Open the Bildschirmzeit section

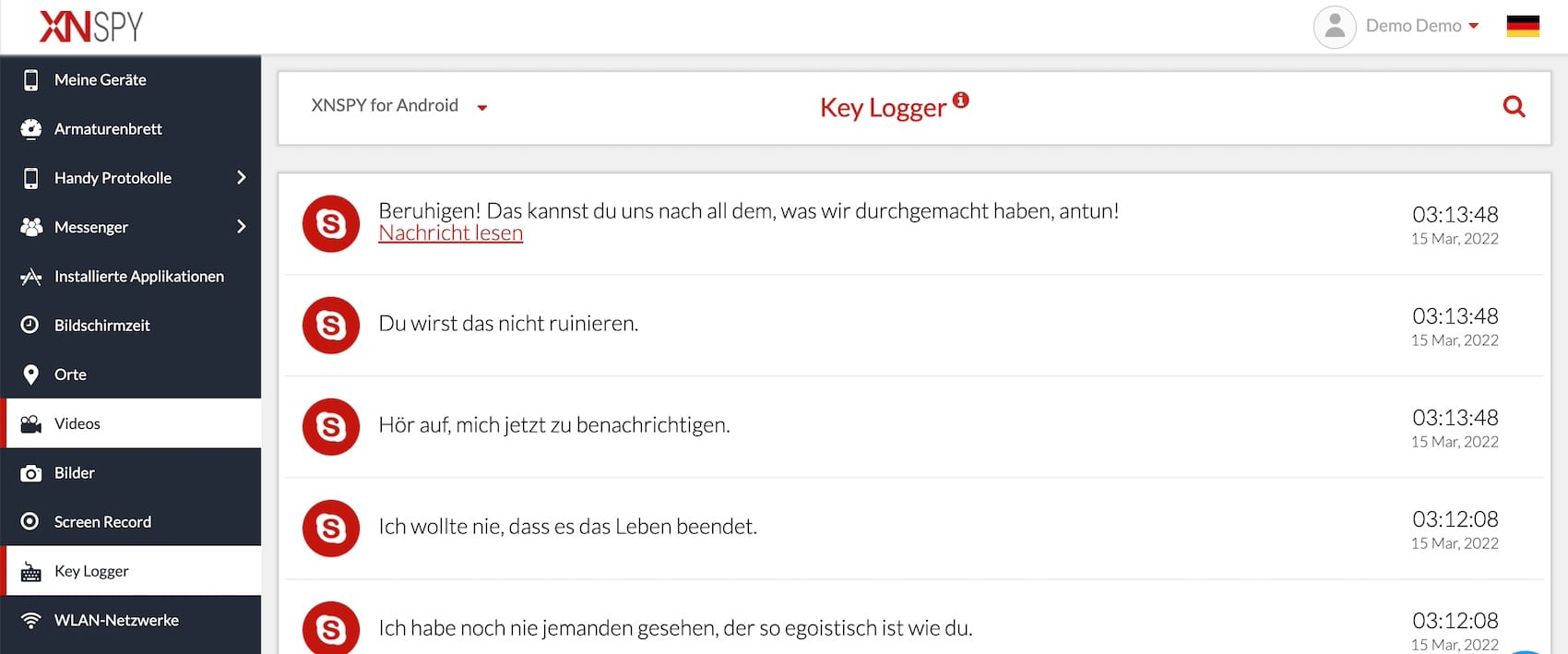click(131, 326)
